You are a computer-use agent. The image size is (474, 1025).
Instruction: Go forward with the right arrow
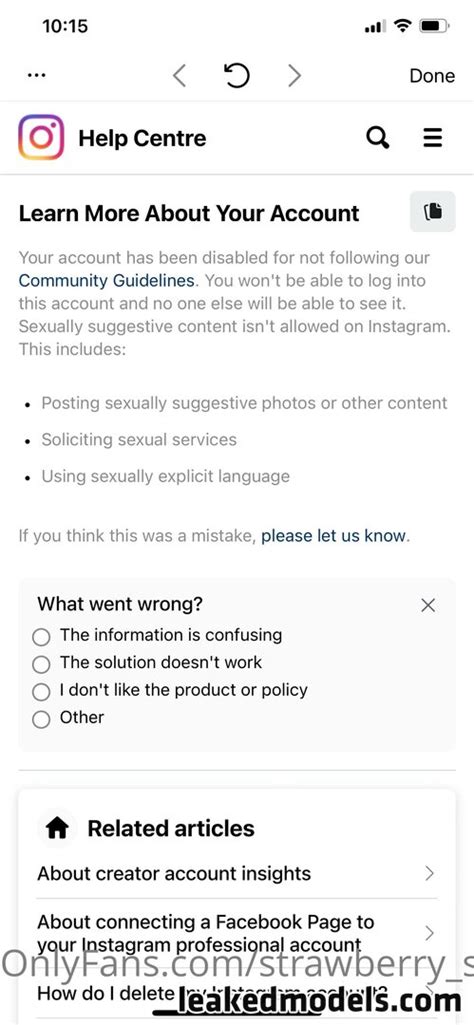point(294,76)
